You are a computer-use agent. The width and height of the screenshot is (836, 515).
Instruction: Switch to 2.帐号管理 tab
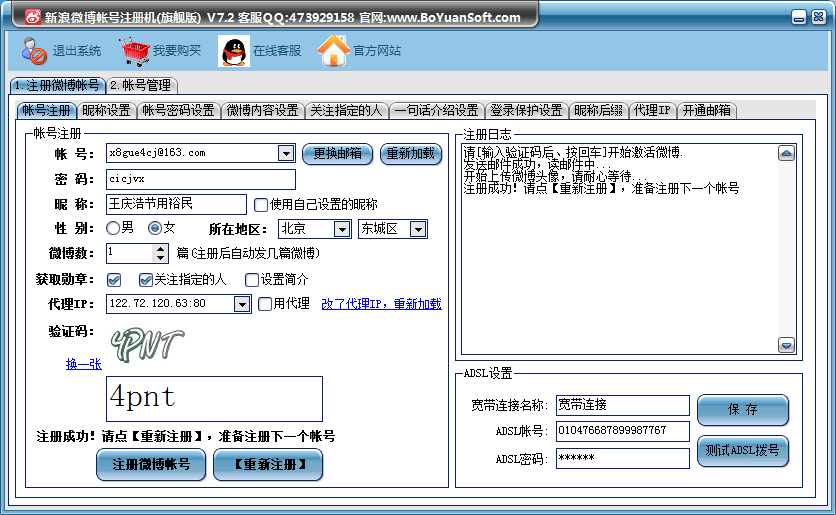click(141, 85)
